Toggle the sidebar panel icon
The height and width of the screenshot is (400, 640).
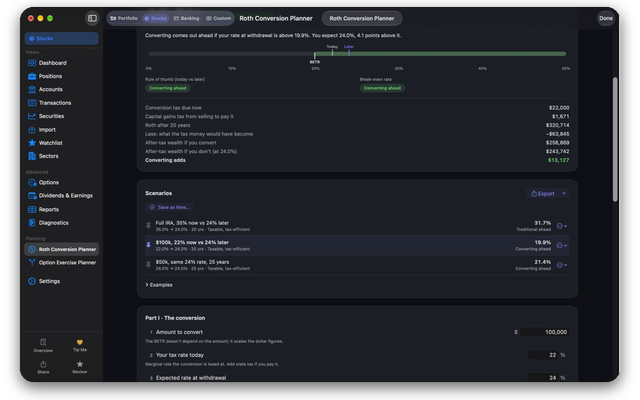(92, 18)
